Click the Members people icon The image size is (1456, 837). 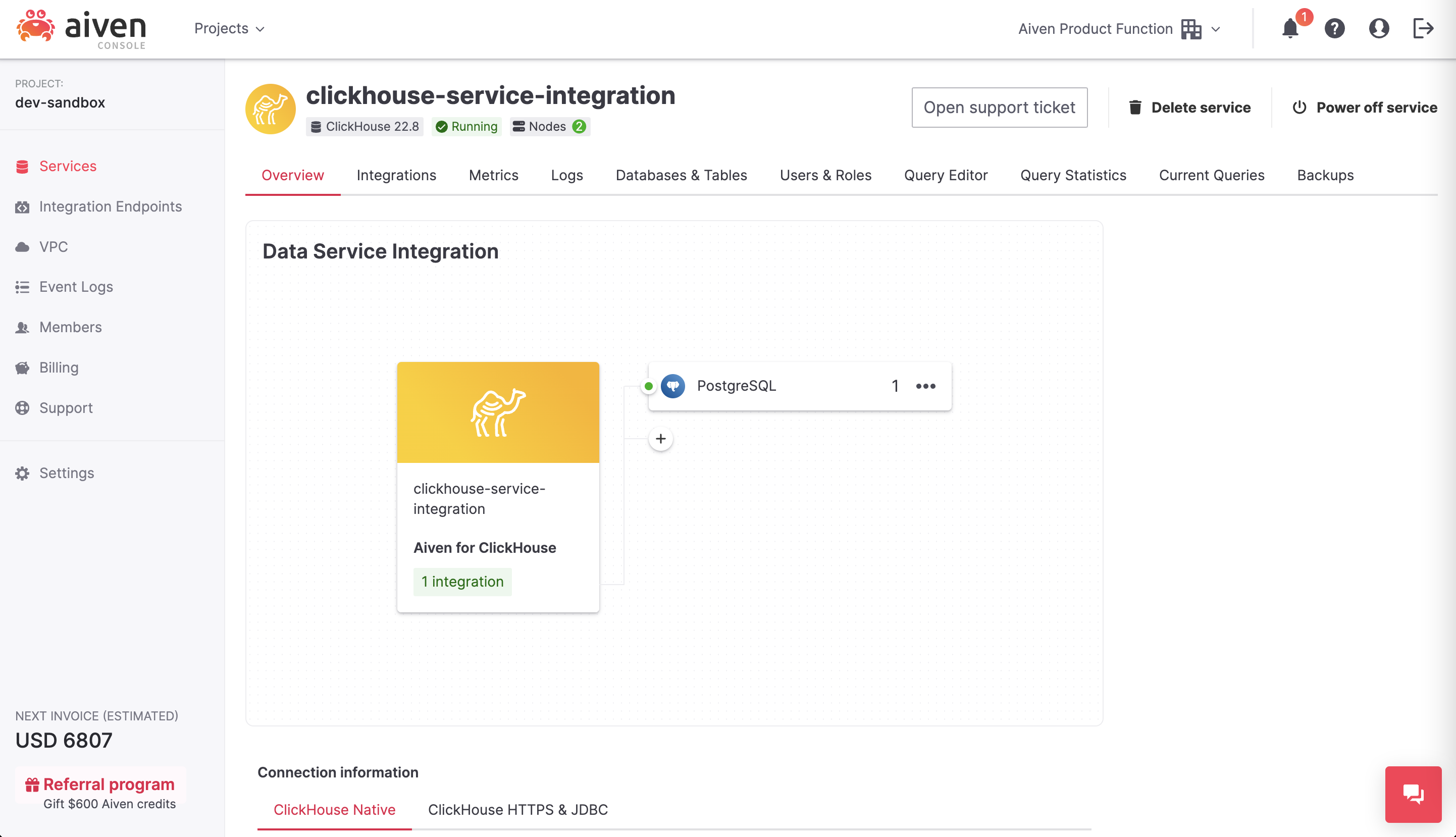pos(22,328)
